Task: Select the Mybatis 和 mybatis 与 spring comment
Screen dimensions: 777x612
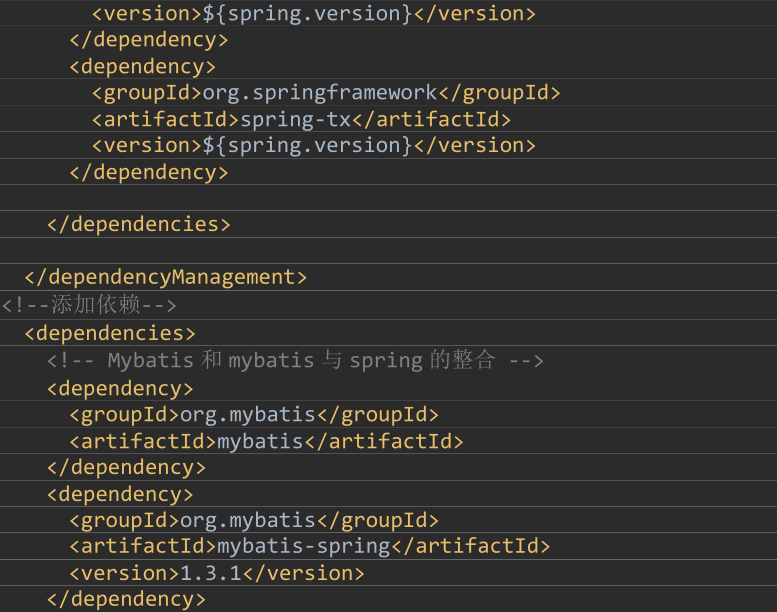Action: (x=295, y=360)
